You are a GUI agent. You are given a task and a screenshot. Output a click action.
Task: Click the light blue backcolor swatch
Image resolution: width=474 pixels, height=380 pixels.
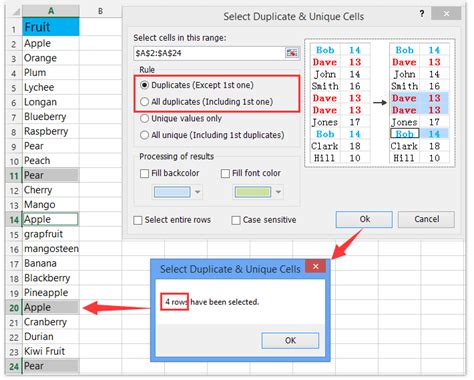coord(172,192)
